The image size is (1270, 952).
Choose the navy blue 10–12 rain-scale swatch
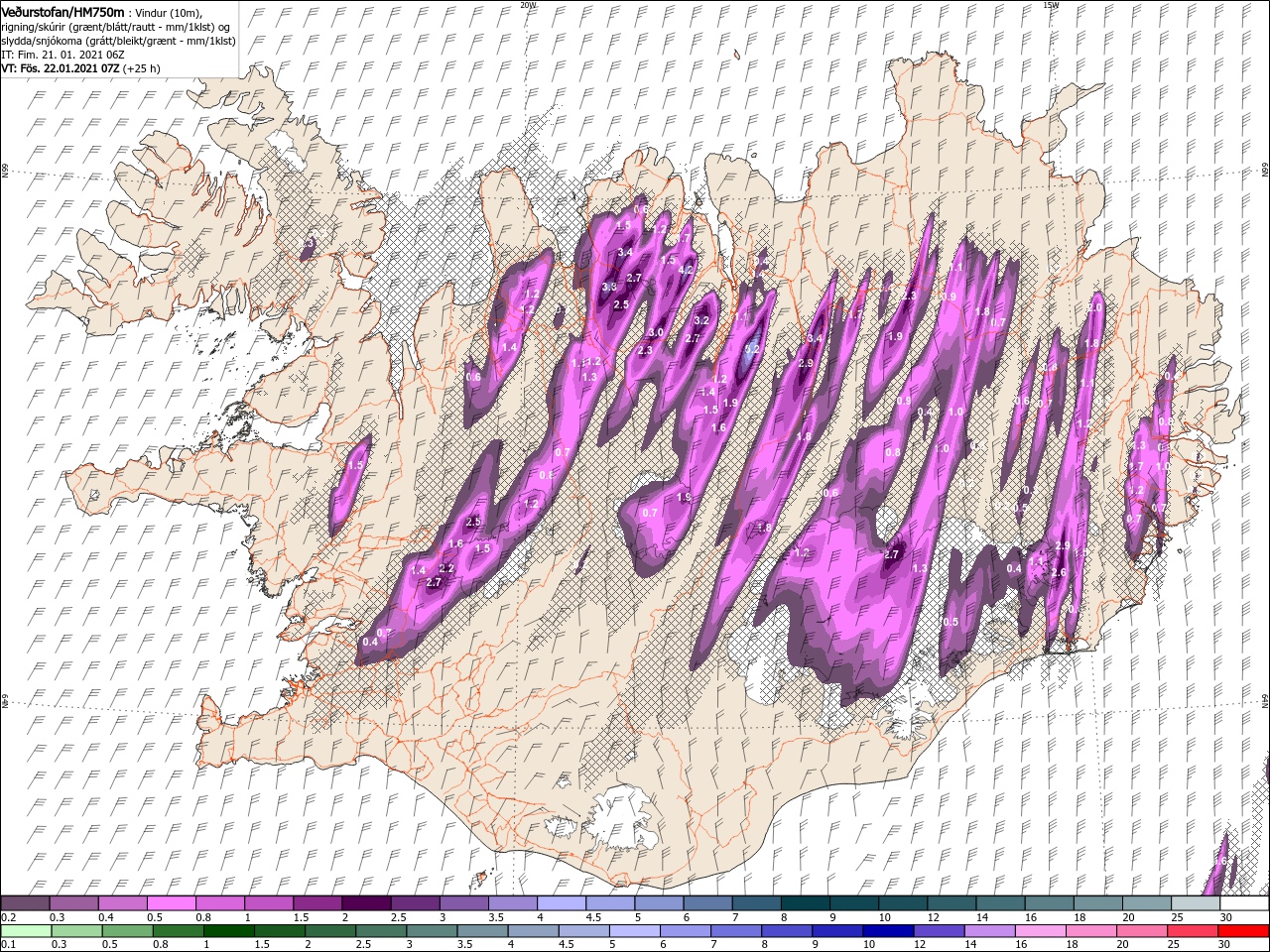point(888,931)
